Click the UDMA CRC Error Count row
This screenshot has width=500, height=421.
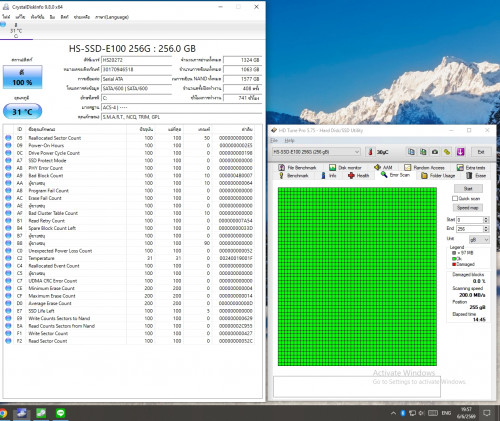129,281
